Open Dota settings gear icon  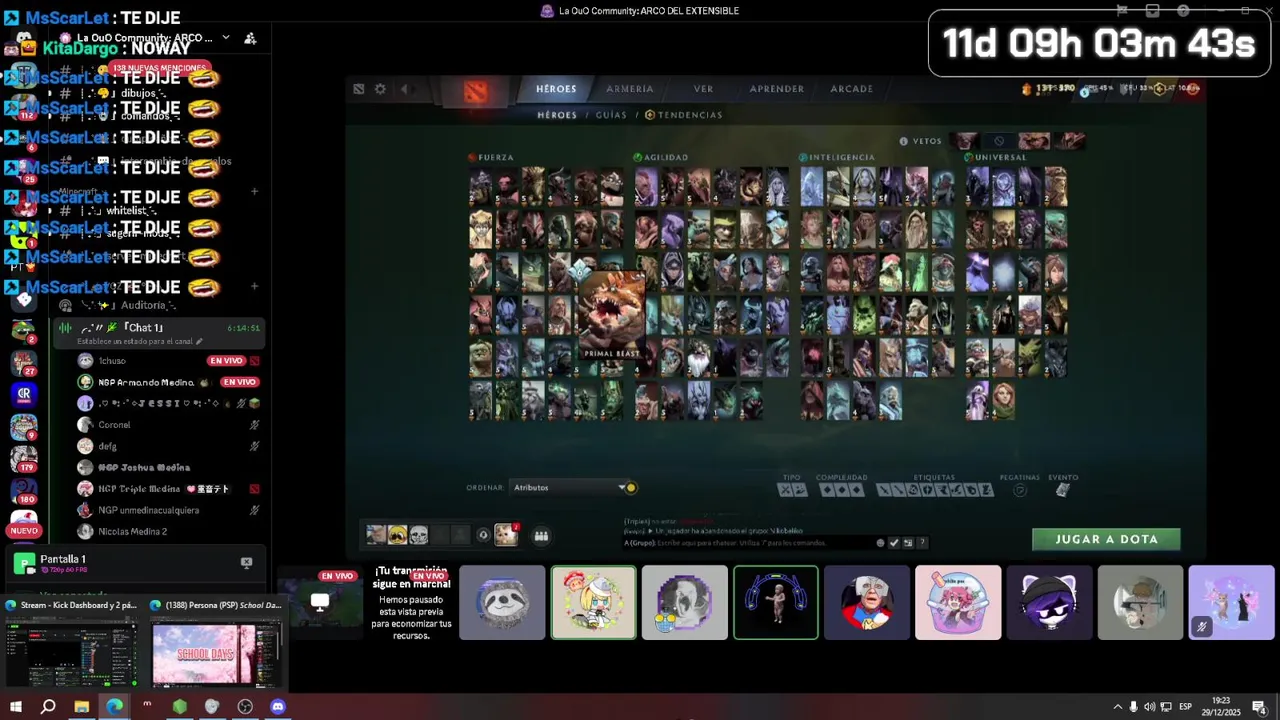pyautogui.click(x=380, y=89)
